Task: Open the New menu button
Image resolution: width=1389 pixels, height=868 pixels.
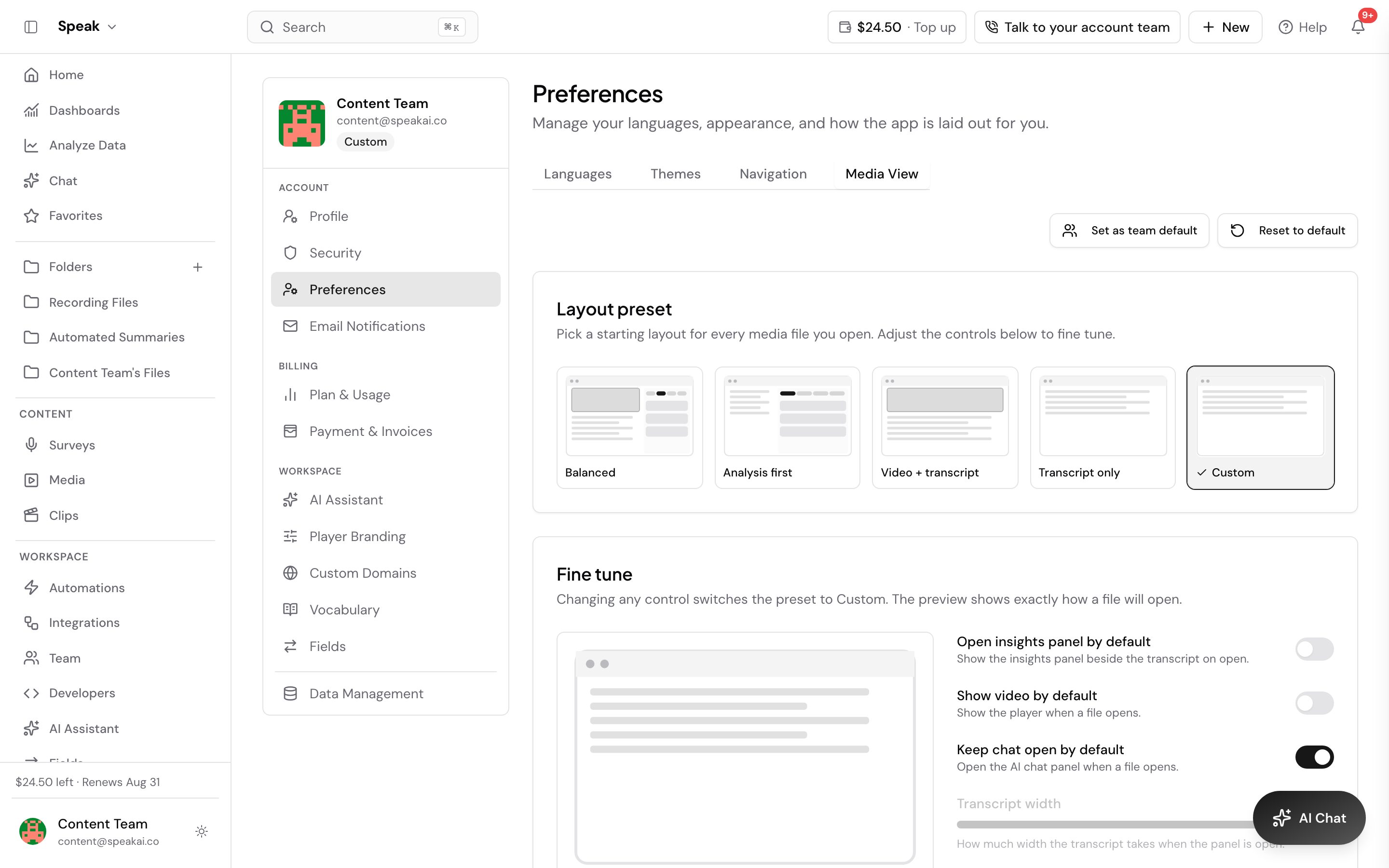Action: pyautogui.click(x=1225, y=27)
